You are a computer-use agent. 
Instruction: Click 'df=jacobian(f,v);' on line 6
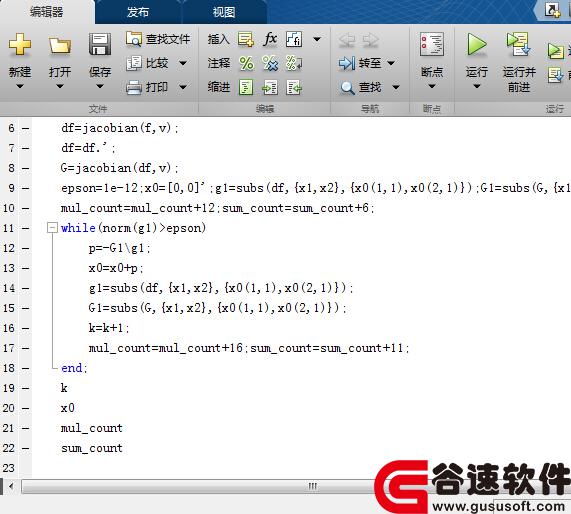pos(120,128)
